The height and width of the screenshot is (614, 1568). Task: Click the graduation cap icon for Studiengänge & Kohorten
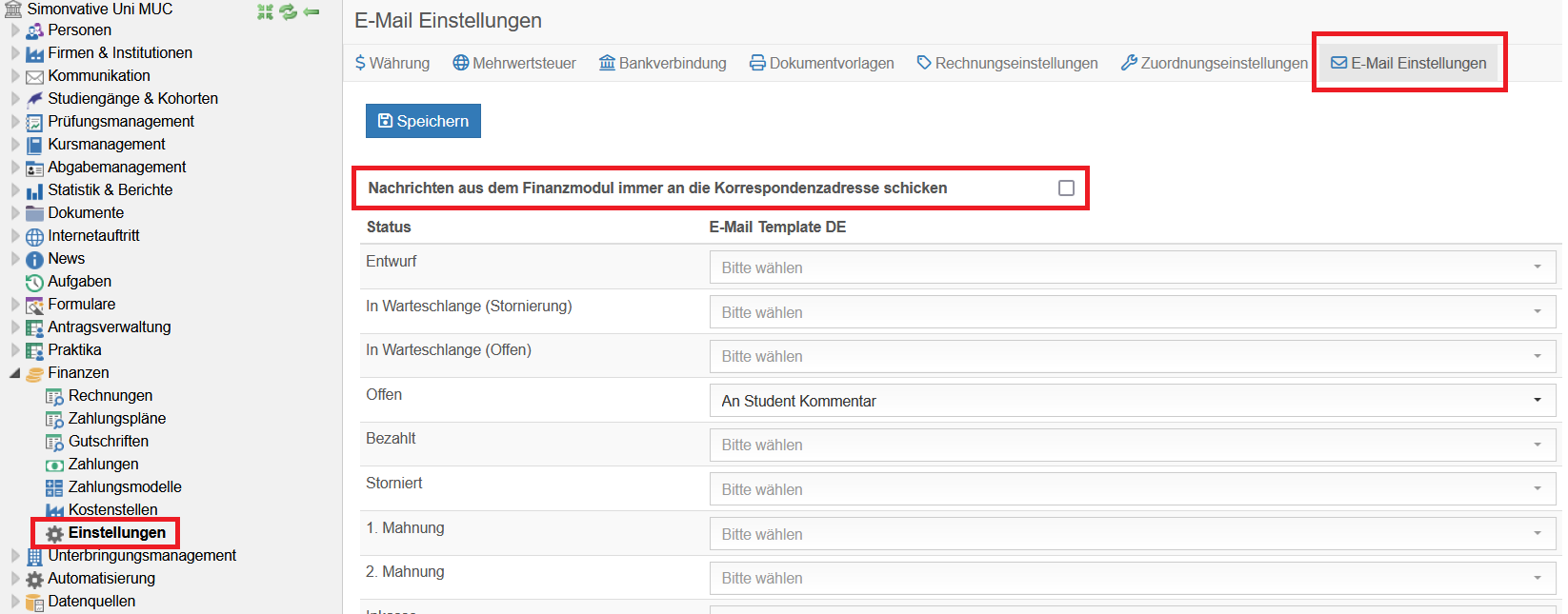pos(35,99)
